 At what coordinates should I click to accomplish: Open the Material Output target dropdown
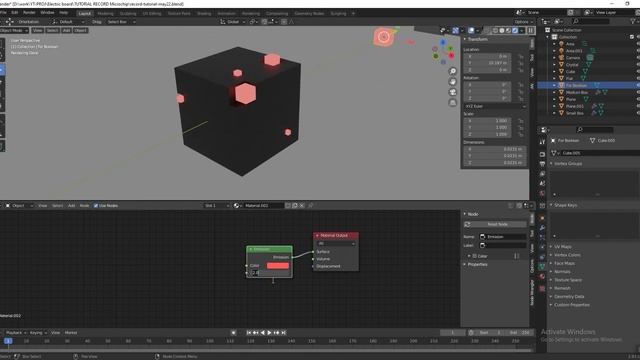pyautogui.click(x=336, y=244)
